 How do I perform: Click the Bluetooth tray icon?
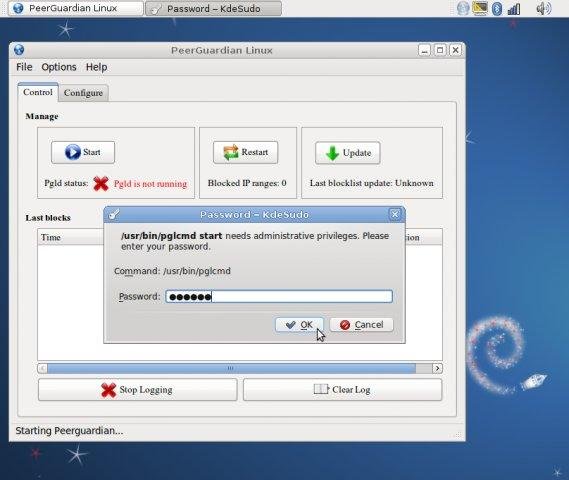(x=497, y=8)
